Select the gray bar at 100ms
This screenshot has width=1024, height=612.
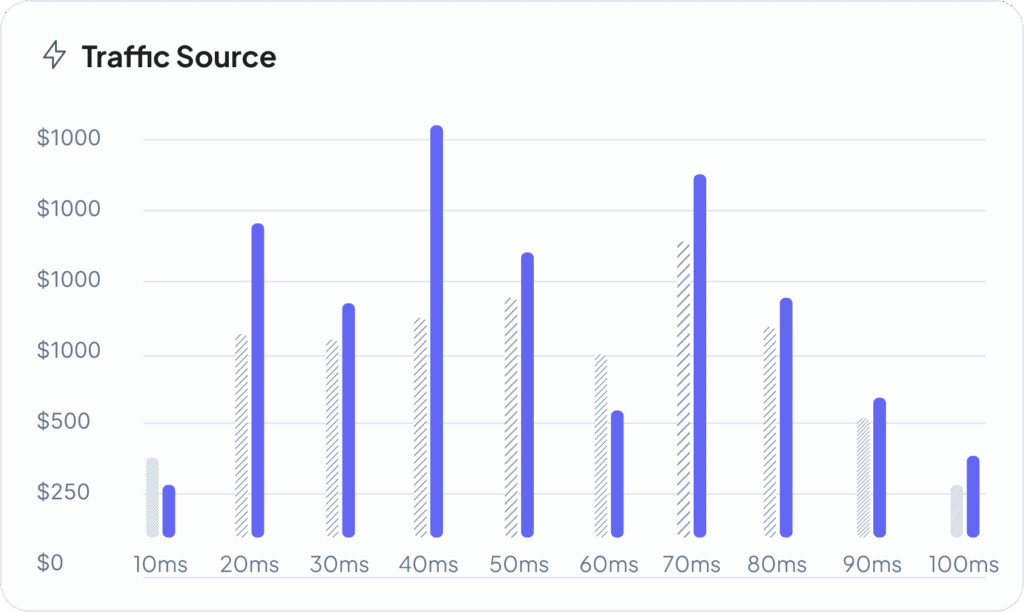[957, 511]
